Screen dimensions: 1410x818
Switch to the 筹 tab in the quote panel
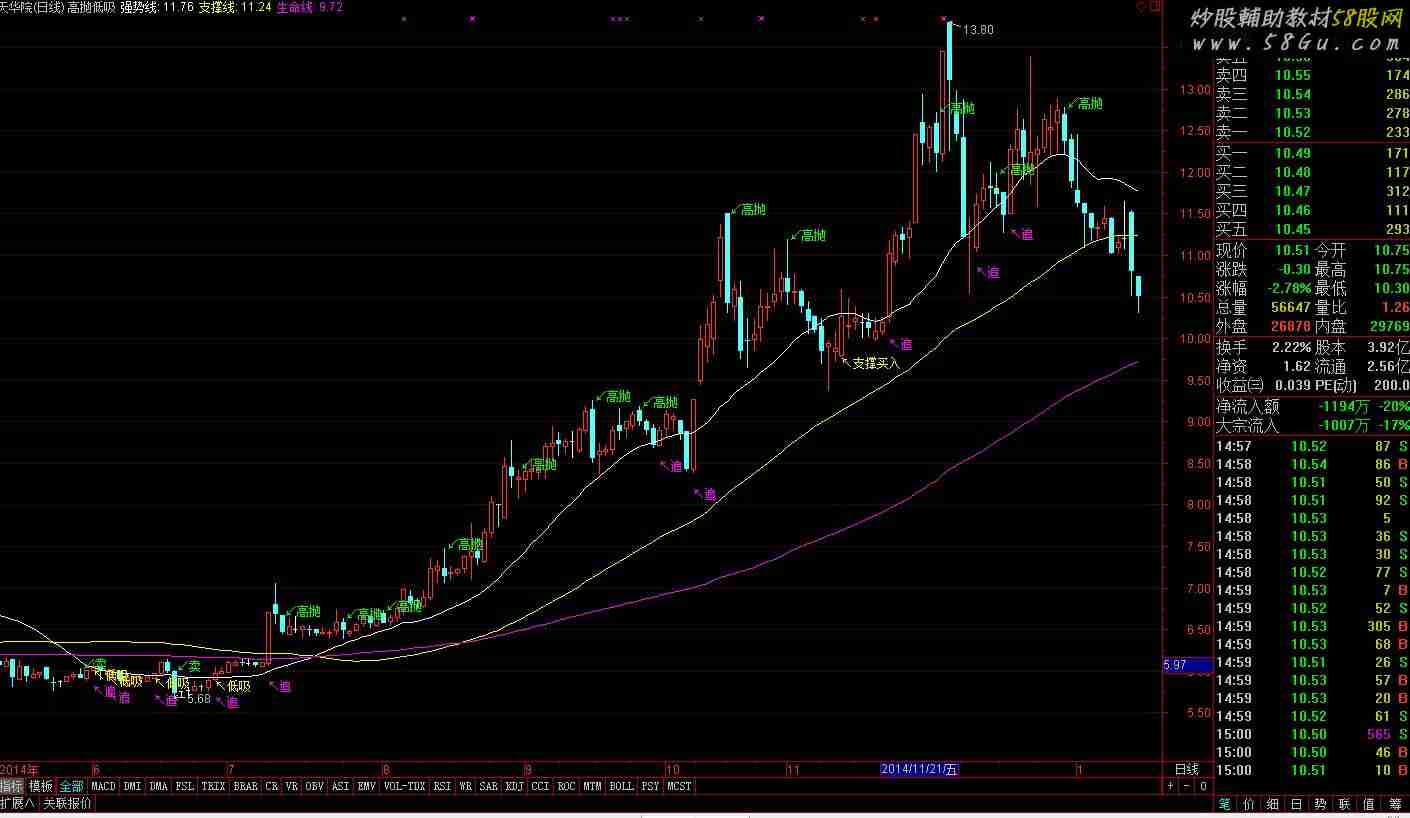(1395, 803)
